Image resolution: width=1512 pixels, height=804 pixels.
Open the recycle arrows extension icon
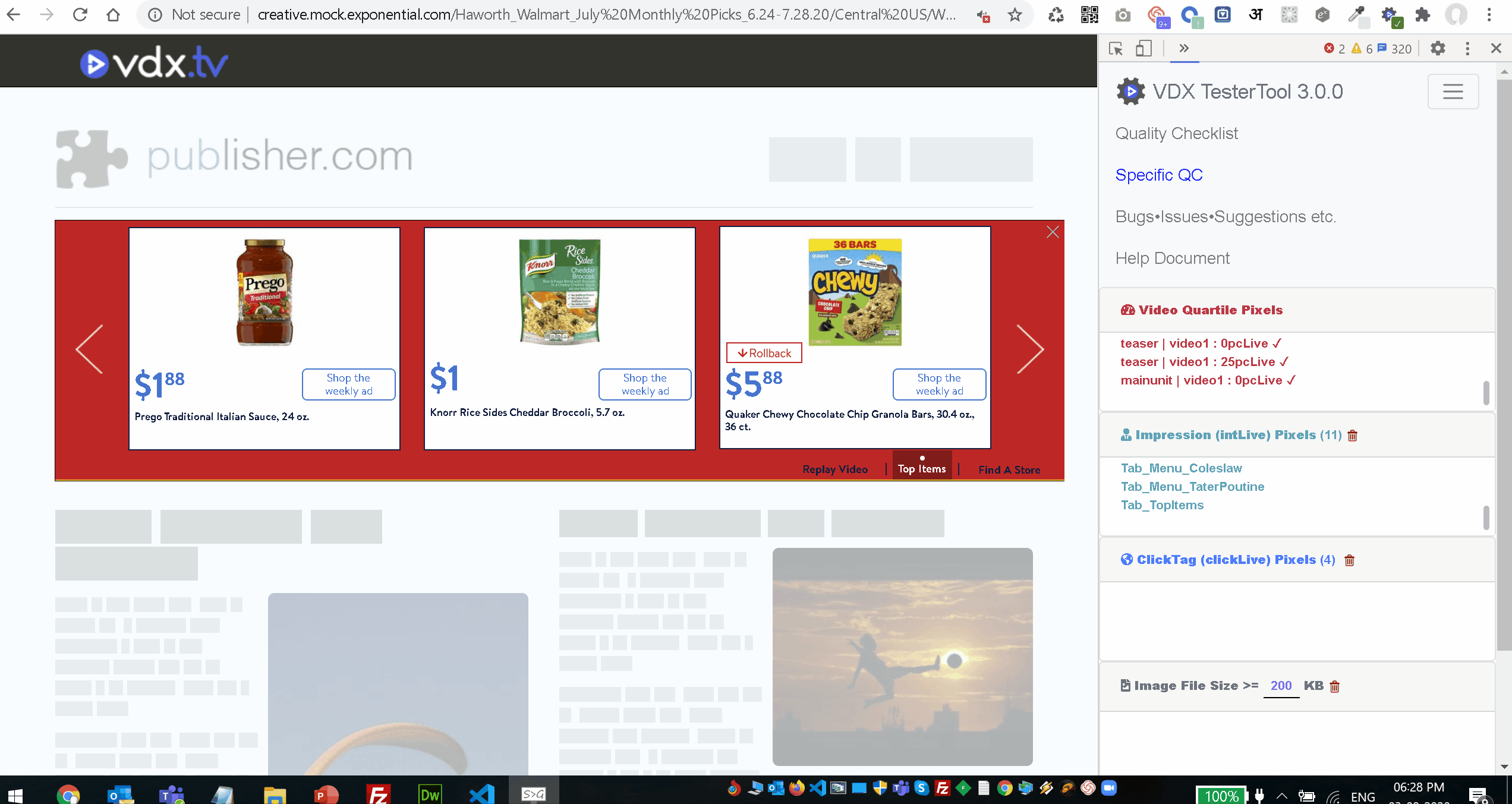pos(1056,15)
